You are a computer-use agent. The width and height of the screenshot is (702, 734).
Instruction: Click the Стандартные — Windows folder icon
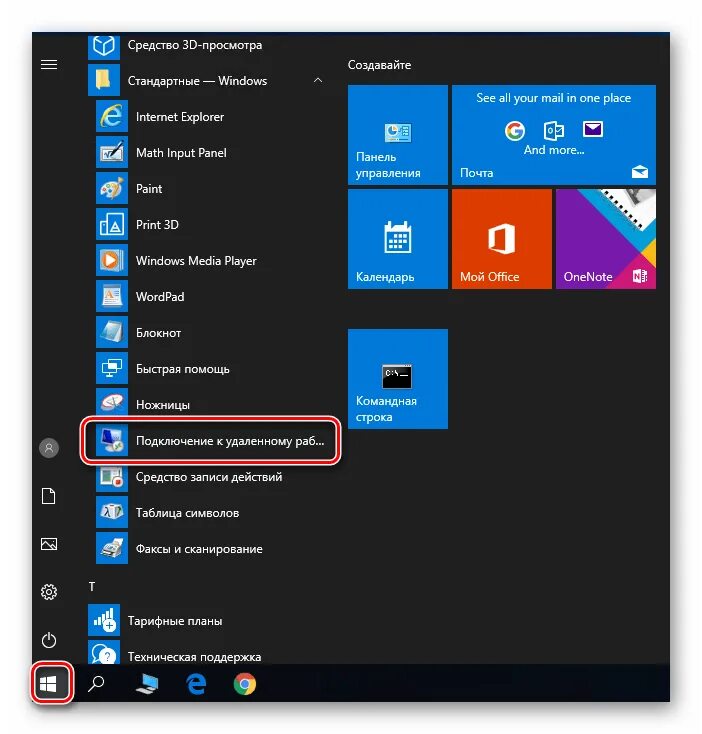104,81
